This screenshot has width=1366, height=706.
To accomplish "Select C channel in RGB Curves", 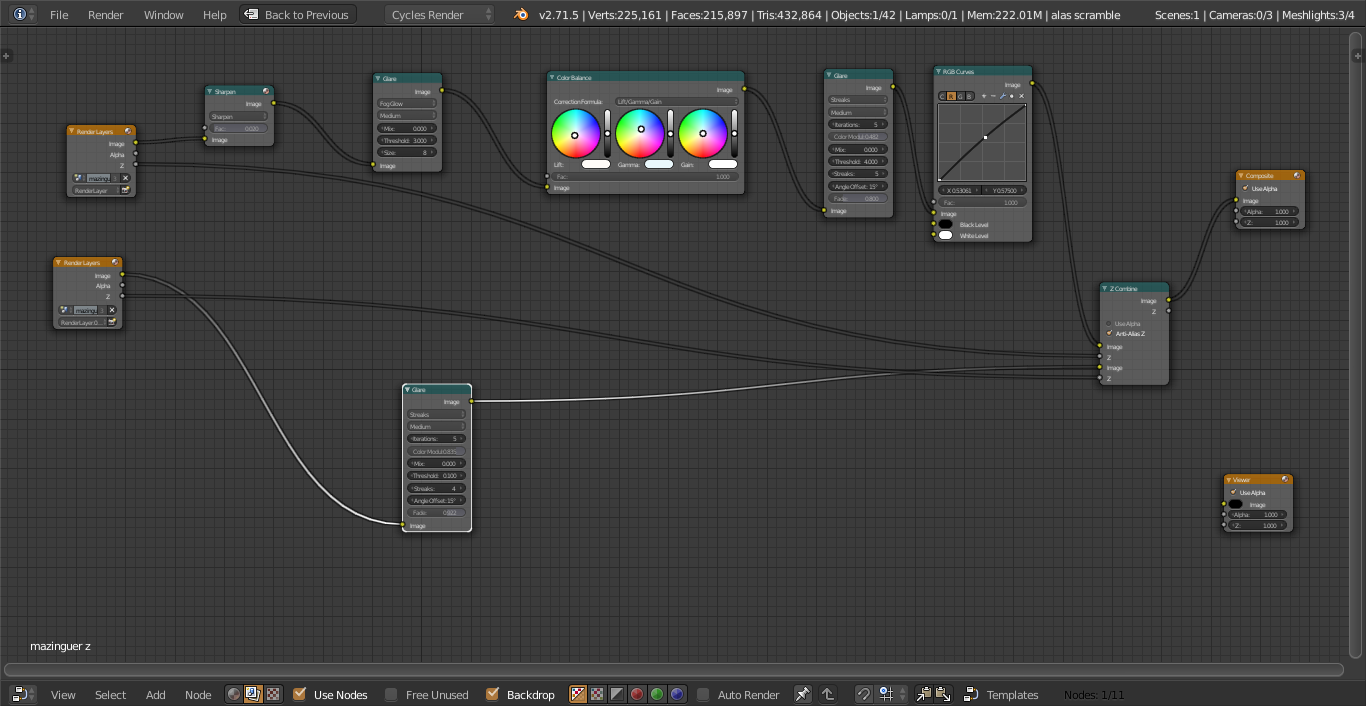I will (x=942, y=96).
